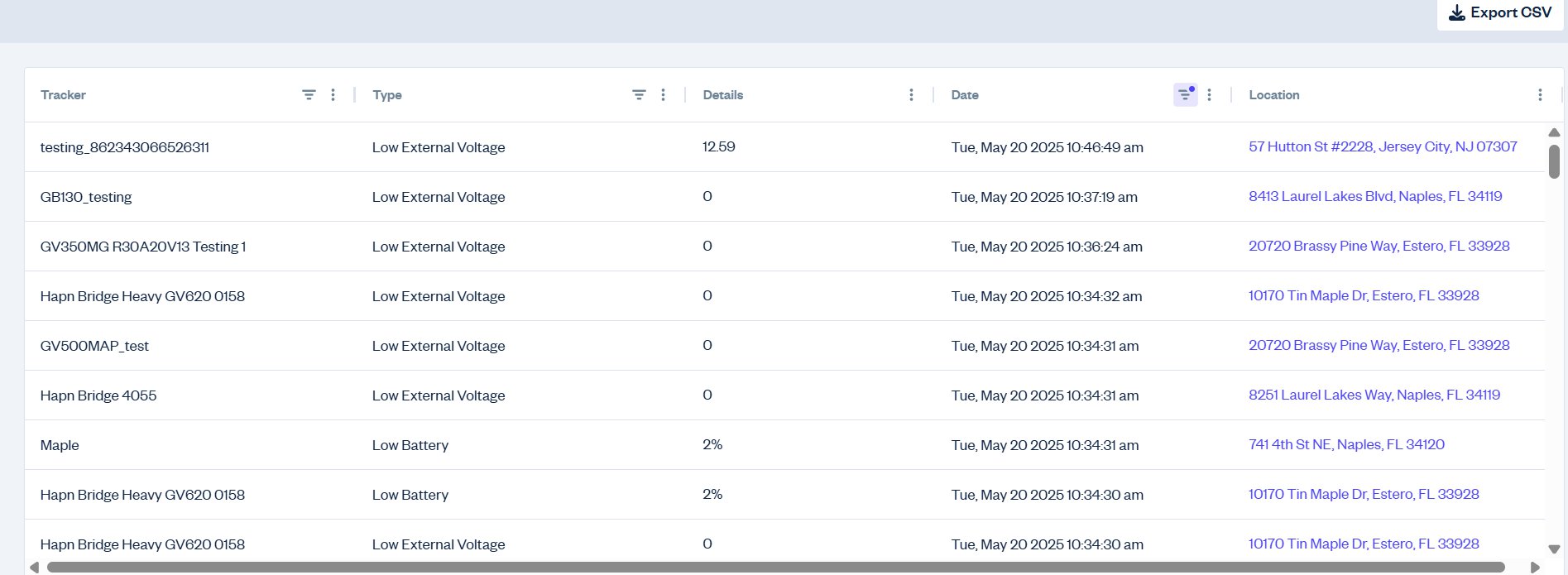Open the 741 4th St NE Naples link

point(1346,444)
